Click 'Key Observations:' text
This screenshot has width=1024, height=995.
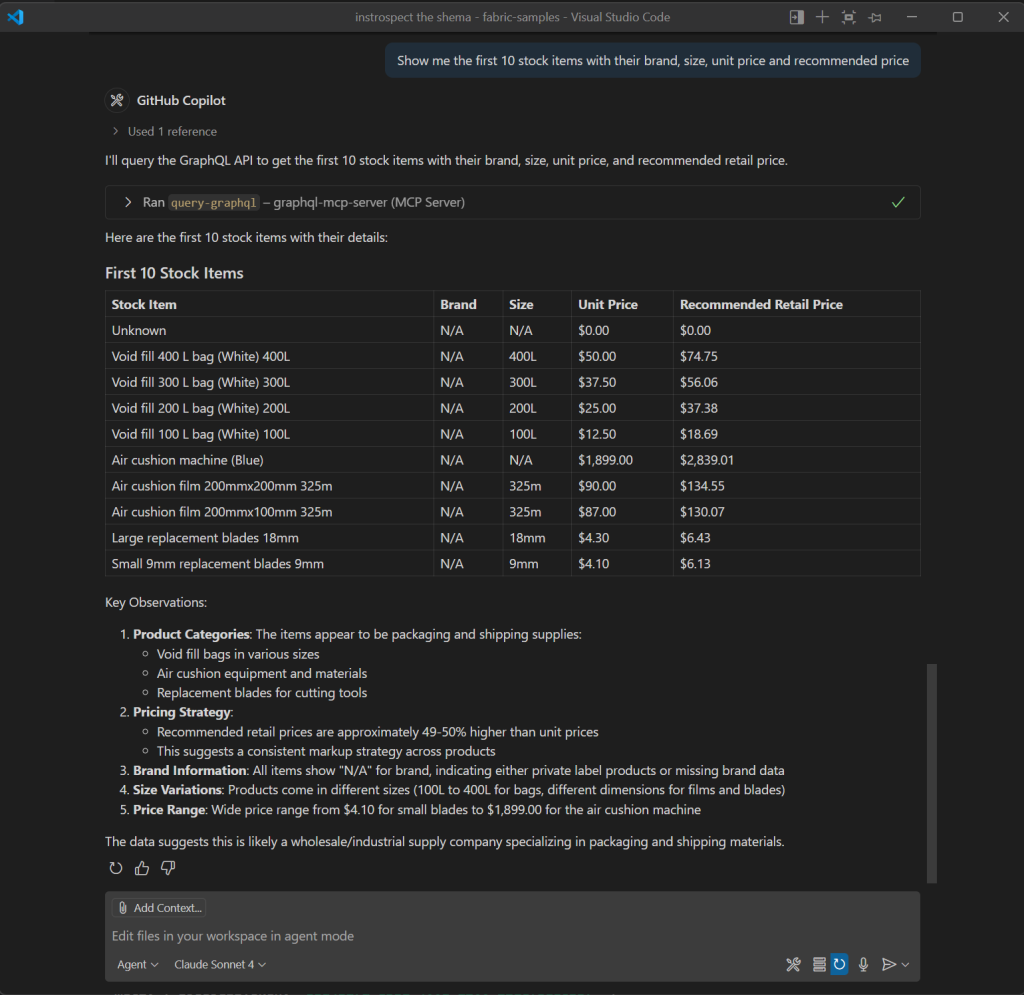pyautogui.click(x=156, y=602)
